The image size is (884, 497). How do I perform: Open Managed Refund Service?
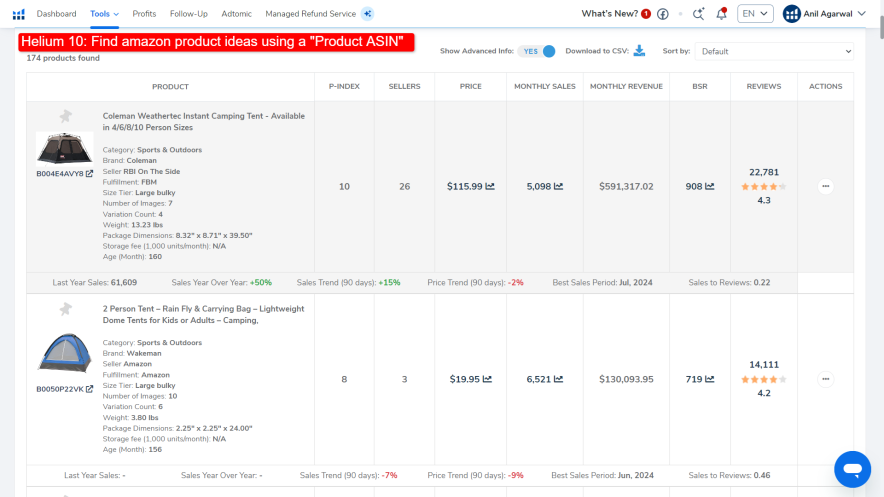pyautogui.click(x=311, y=14)
